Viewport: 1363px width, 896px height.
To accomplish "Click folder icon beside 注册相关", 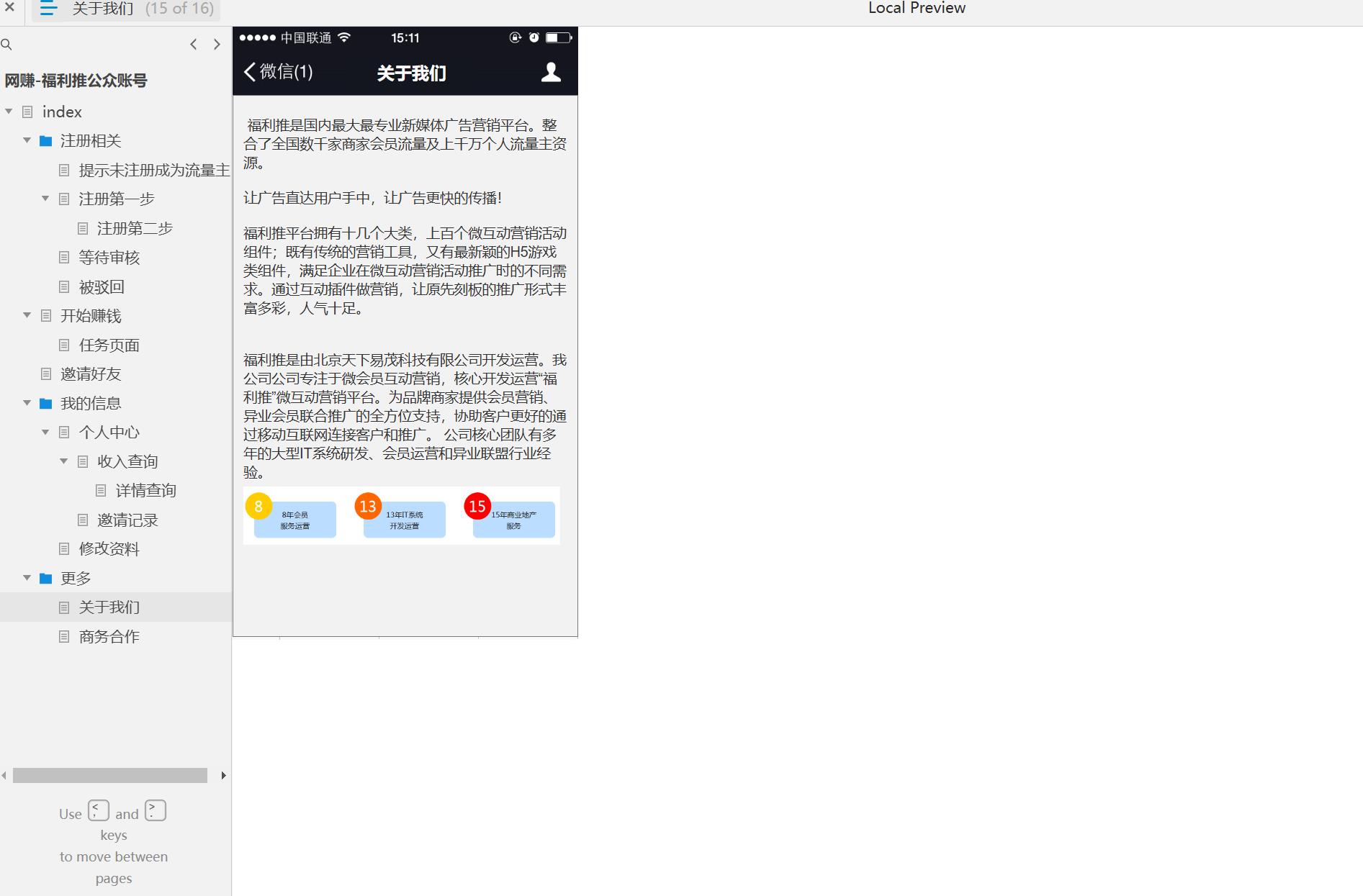I will 45,140.
